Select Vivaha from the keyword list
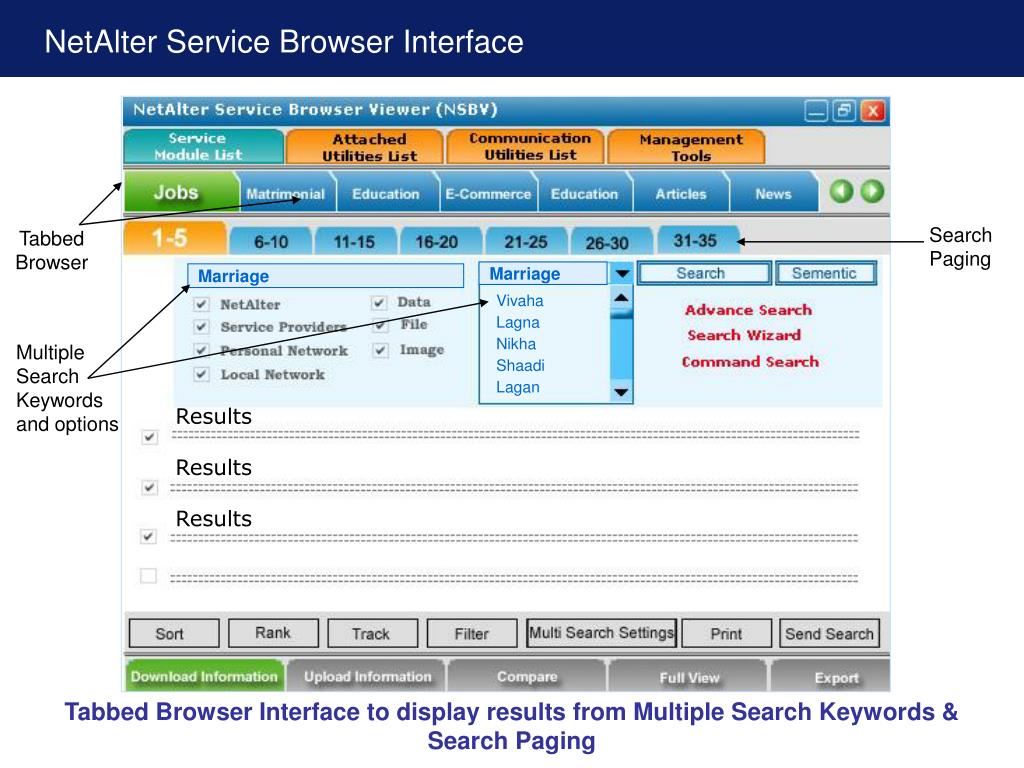Image resolution: width=1024 pixels, height=768 pixels. pos(520,300)
